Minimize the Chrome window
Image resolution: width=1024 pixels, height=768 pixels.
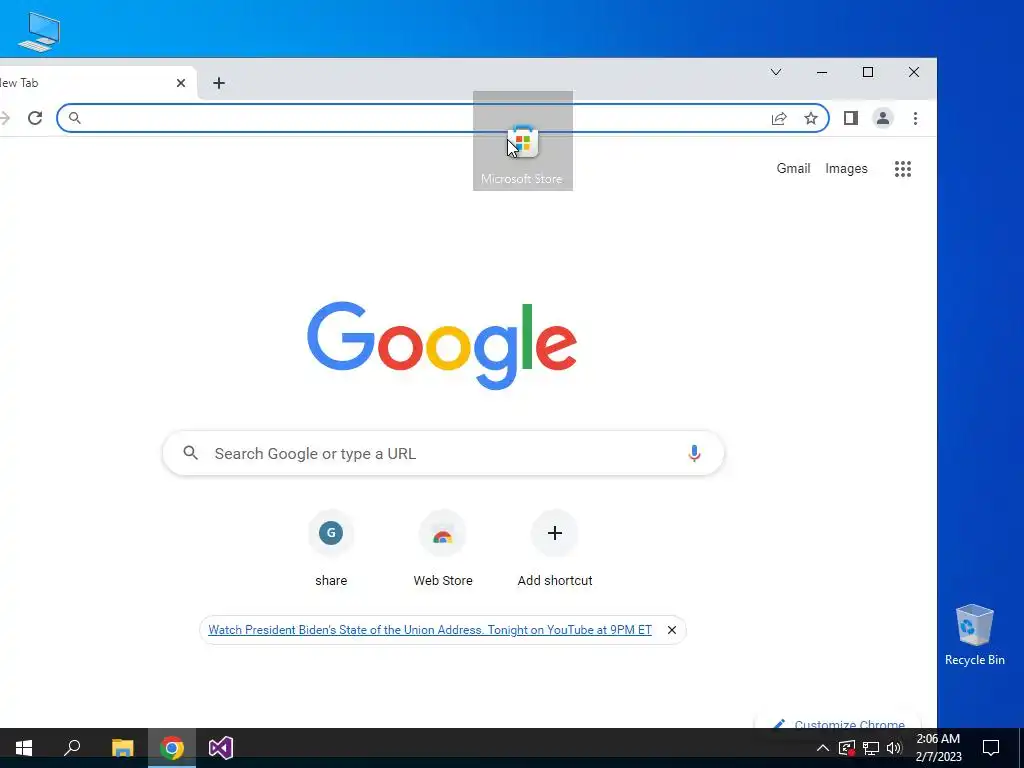pyautogui.click(x=822, y=72)
